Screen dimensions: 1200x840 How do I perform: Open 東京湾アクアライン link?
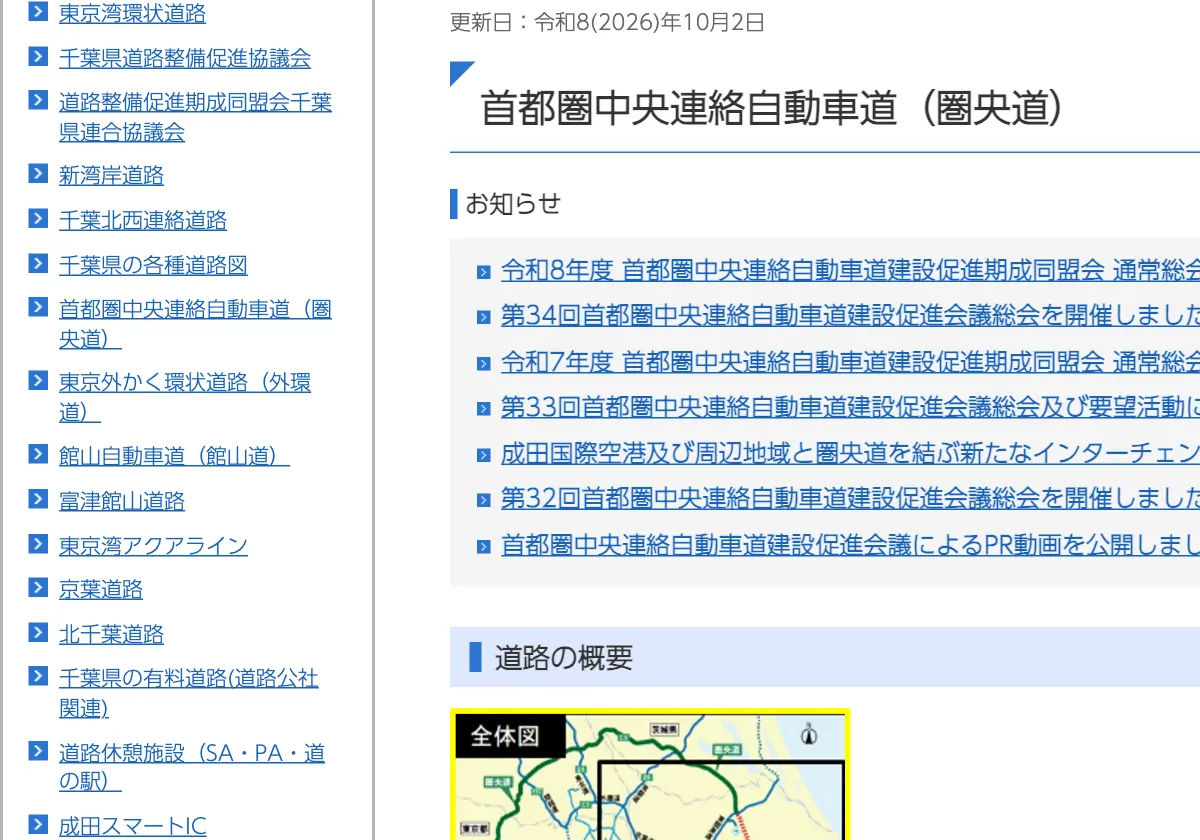[153, 545]
